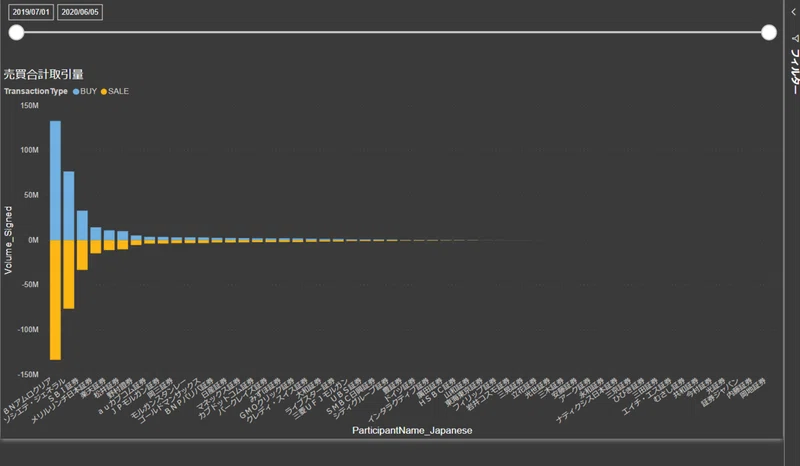The image size is (800, 466).
Task: Click the left handle of the date slider
Action: (x=16, y=32)
